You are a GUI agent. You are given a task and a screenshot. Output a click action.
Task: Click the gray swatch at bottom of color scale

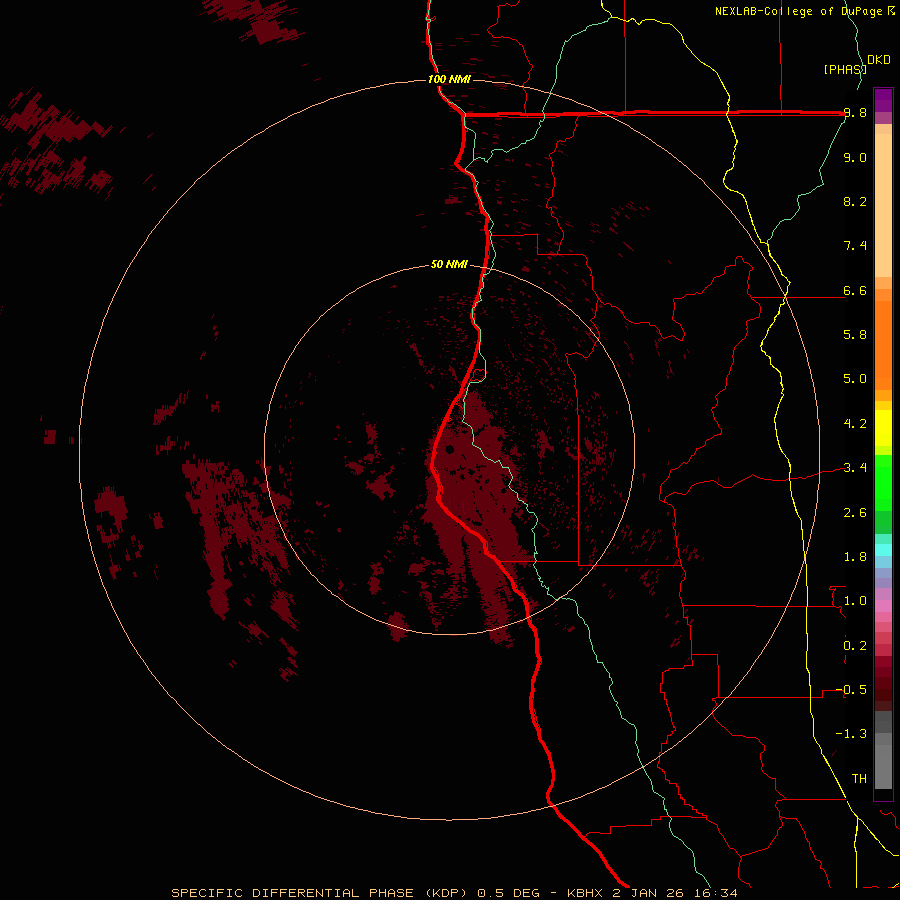coord(883,766)
